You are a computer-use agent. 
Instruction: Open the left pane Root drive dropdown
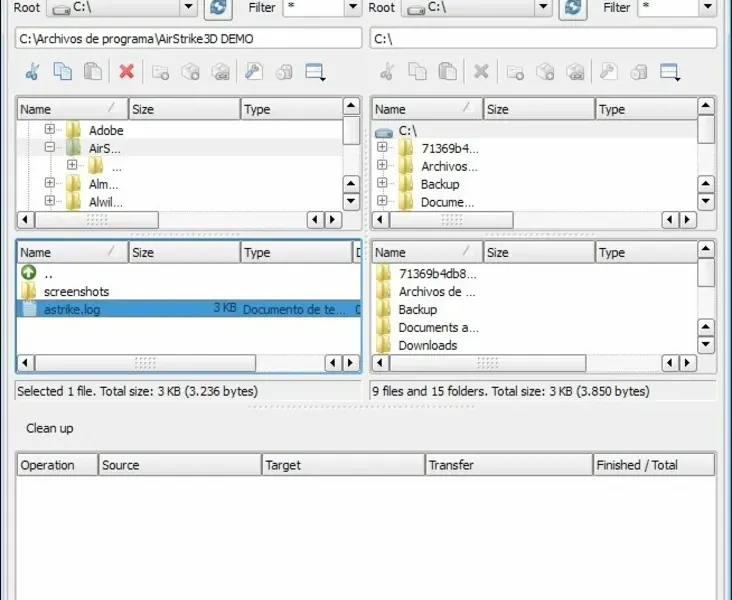point(189,7)
